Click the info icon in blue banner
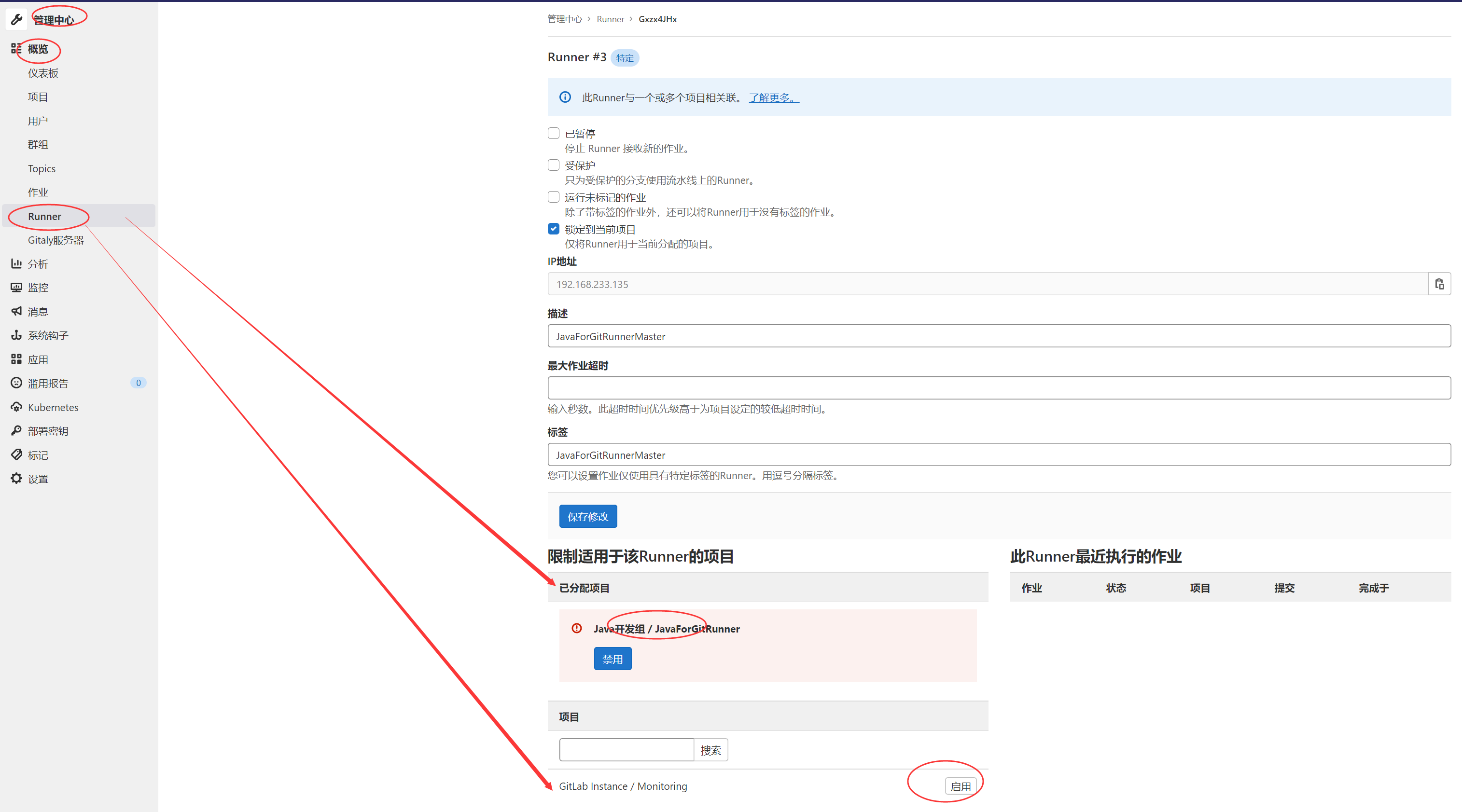1462x812 pixels. (565, 97)
